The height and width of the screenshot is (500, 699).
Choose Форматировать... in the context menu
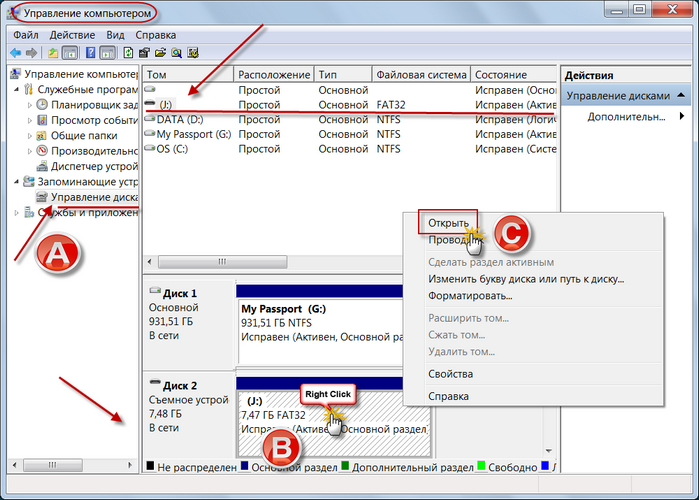point(470,295)
